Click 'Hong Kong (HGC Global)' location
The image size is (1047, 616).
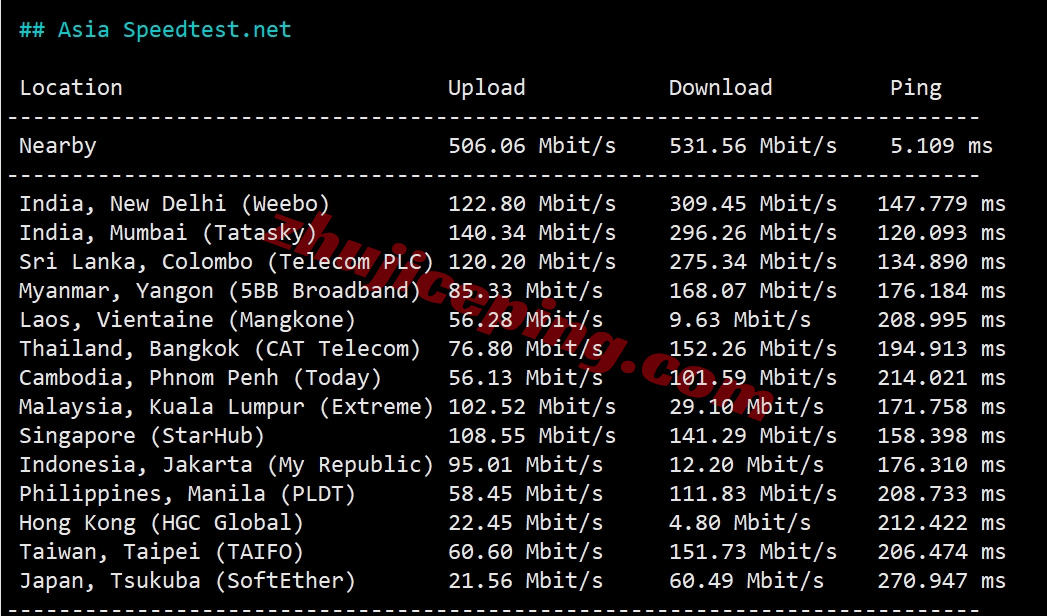162,523
